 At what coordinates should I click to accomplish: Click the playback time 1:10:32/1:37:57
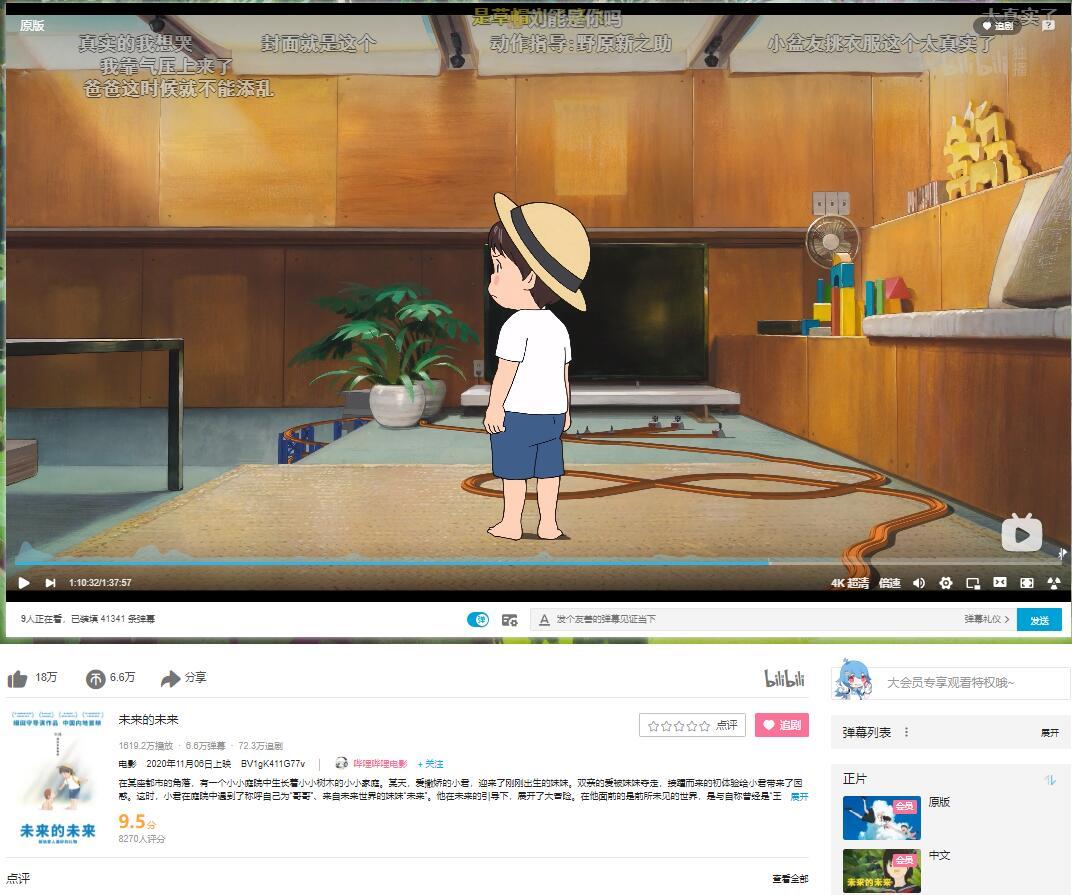tap(100, 583)
